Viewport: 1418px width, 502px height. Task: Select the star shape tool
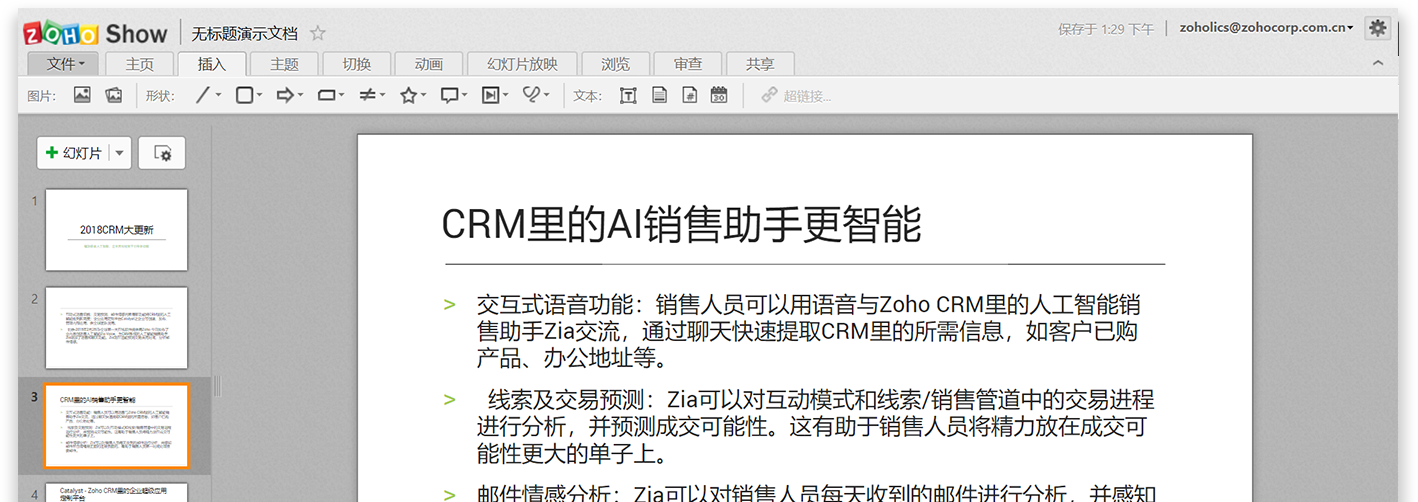pos(408,95)
